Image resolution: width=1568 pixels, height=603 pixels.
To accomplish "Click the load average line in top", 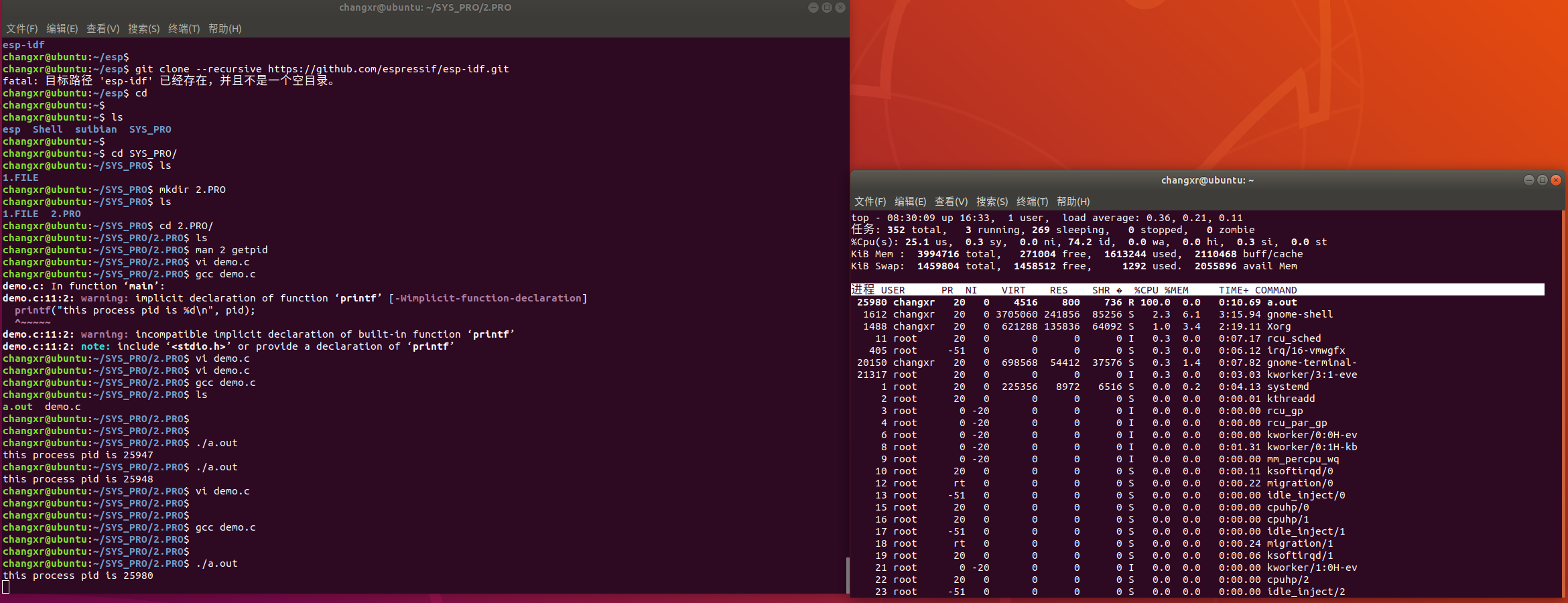I will [x=1047, y=218].
